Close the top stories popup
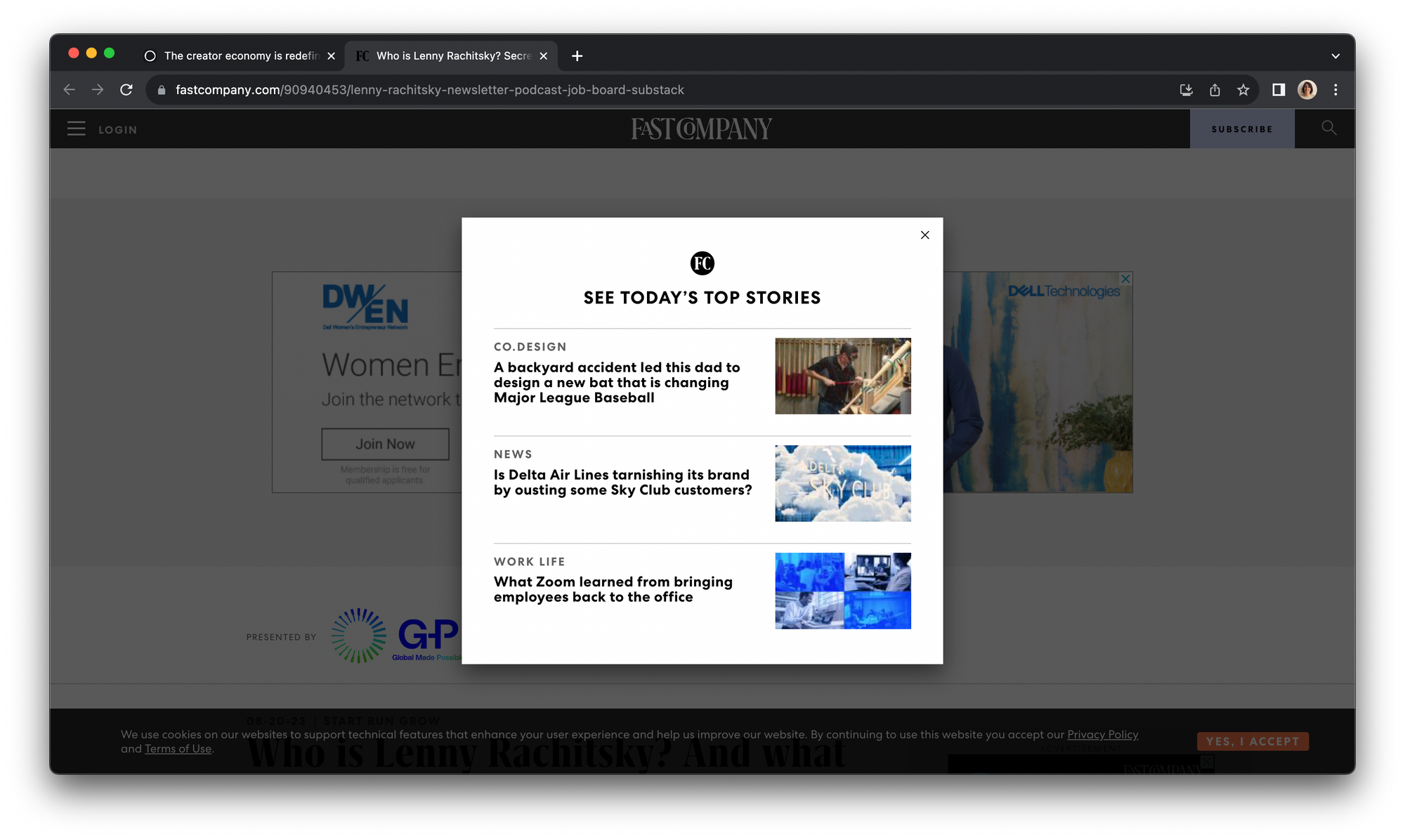The width and height of the screenshot is (1405, 840). coord(924,235)
